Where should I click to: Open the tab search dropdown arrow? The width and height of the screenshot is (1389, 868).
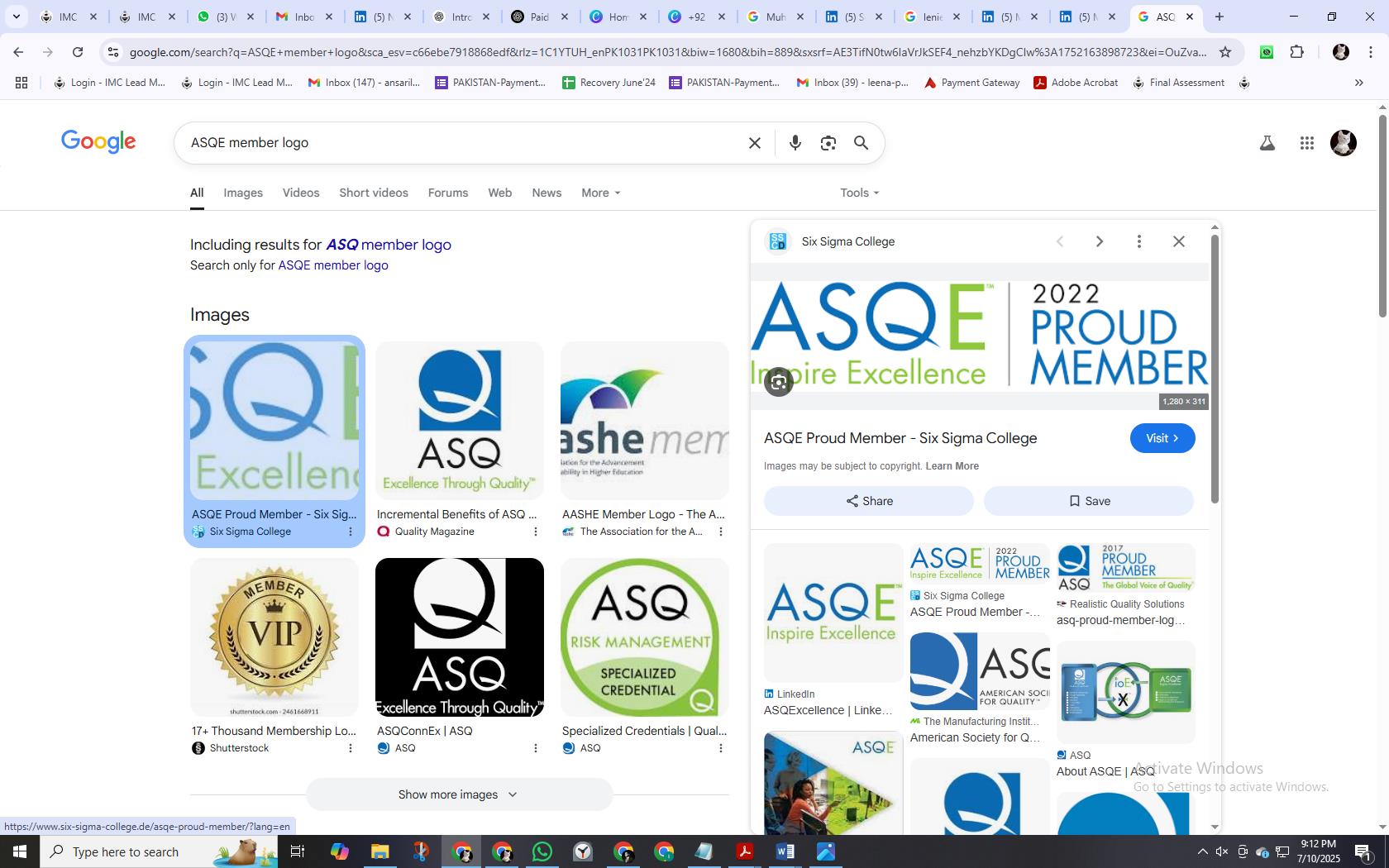(16, 17)
